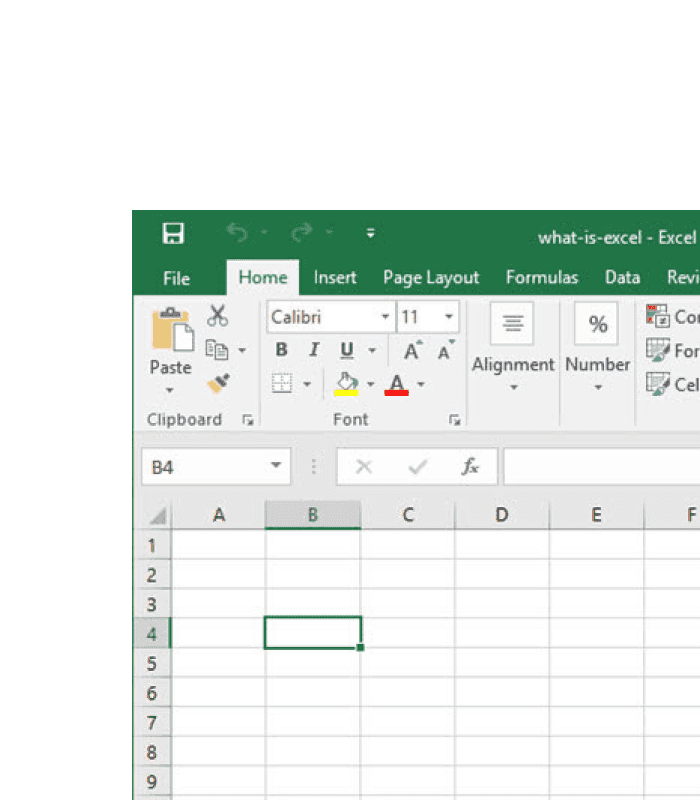This screenshot has height=800, width=700.
Task: Expand the font name dropdown arrow
Action: pos(386,317)
